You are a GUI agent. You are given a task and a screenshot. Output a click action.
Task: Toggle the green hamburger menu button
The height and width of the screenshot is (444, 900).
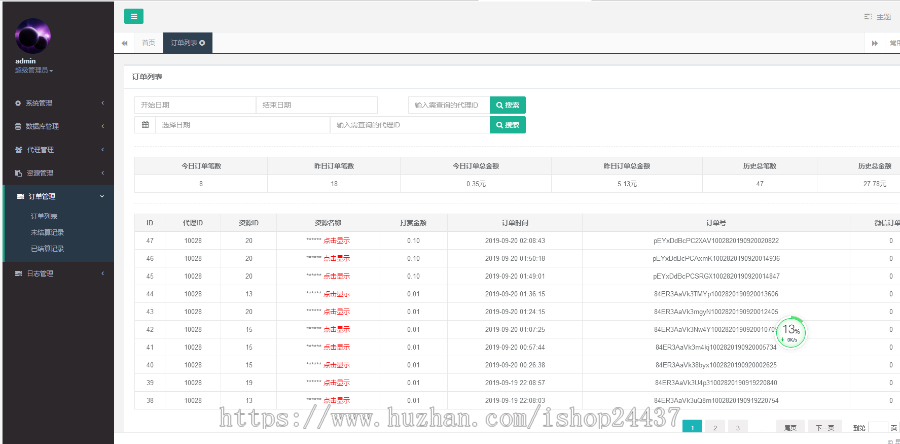pos(134,17)
